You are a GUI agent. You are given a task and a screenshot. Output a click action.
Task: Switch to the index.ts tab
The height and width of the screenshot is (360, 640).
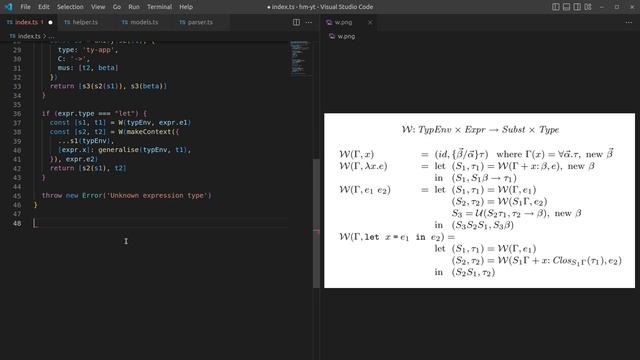[29, 22]
